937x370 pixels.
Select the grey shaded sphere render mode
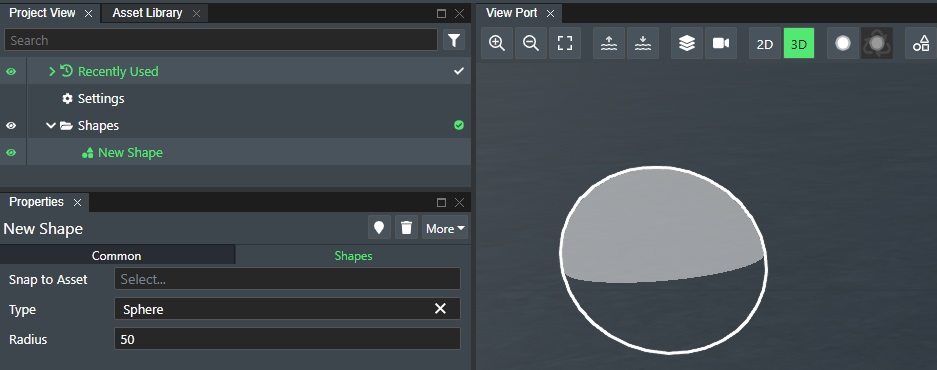[877, 43]
